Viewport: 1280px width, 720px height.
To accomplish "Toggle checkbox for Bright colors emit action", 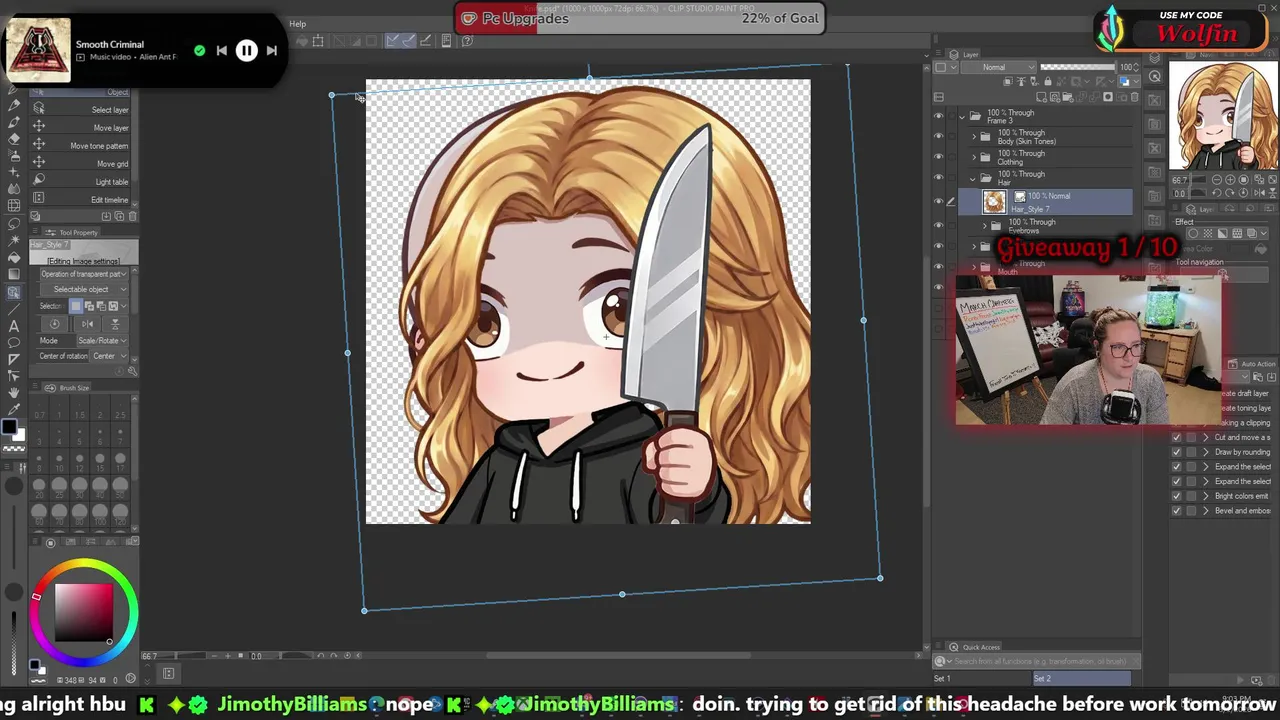I will tap(1177, 496).
